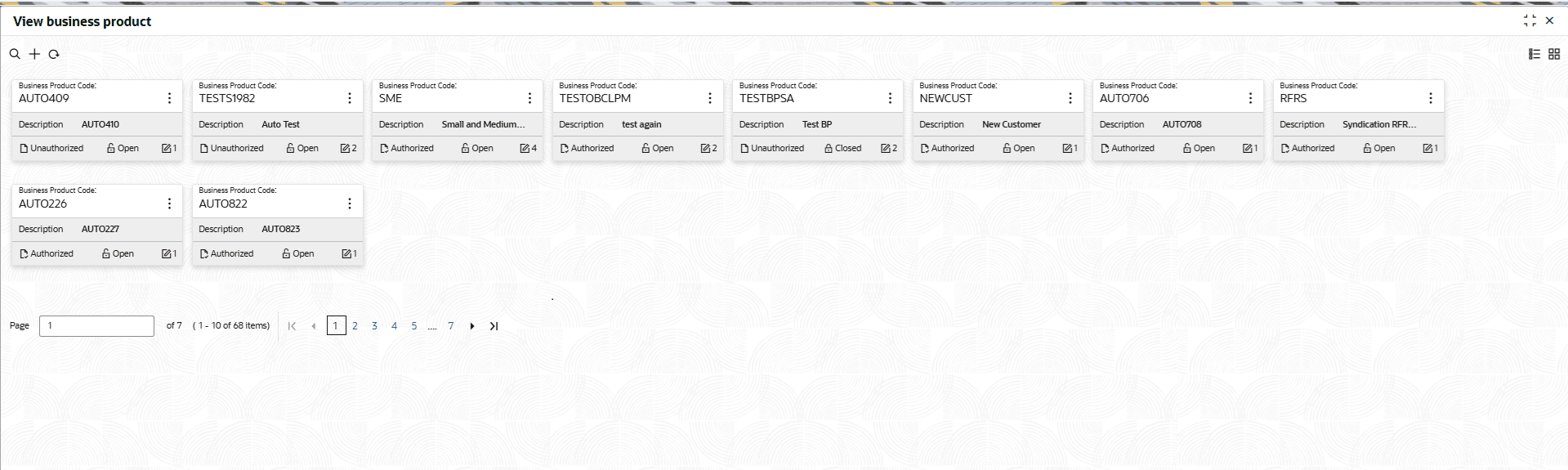1568x470 pixels.
Task: Click the previous page arrow
Action: 313,326
